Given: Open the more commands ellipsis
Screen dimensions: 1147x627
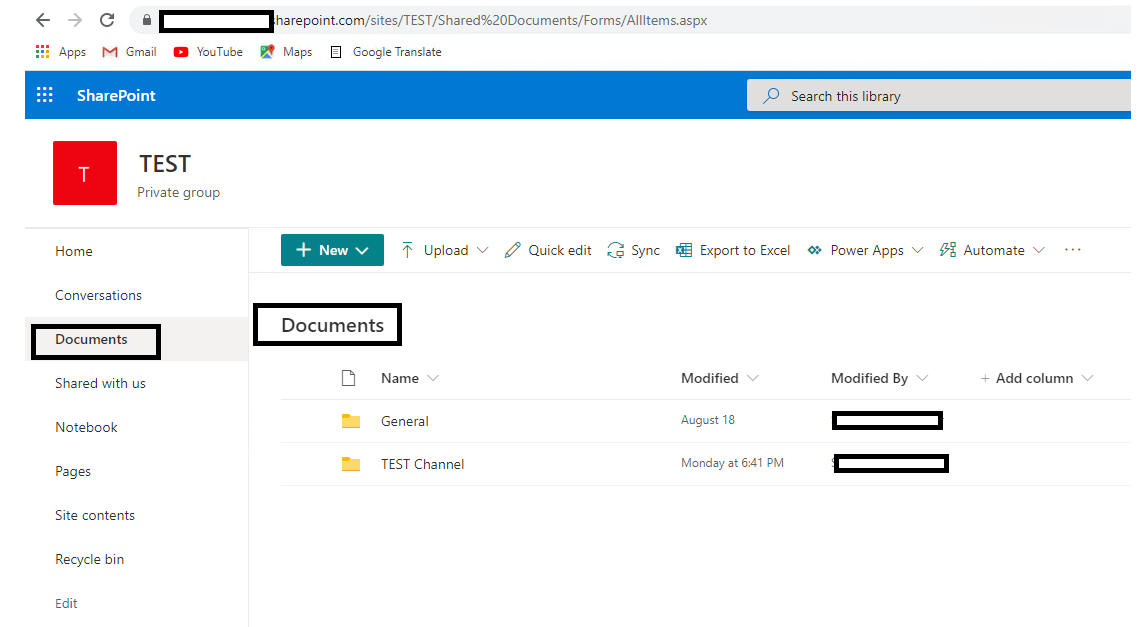Looking at the screenshot, I should point(1073,250).
